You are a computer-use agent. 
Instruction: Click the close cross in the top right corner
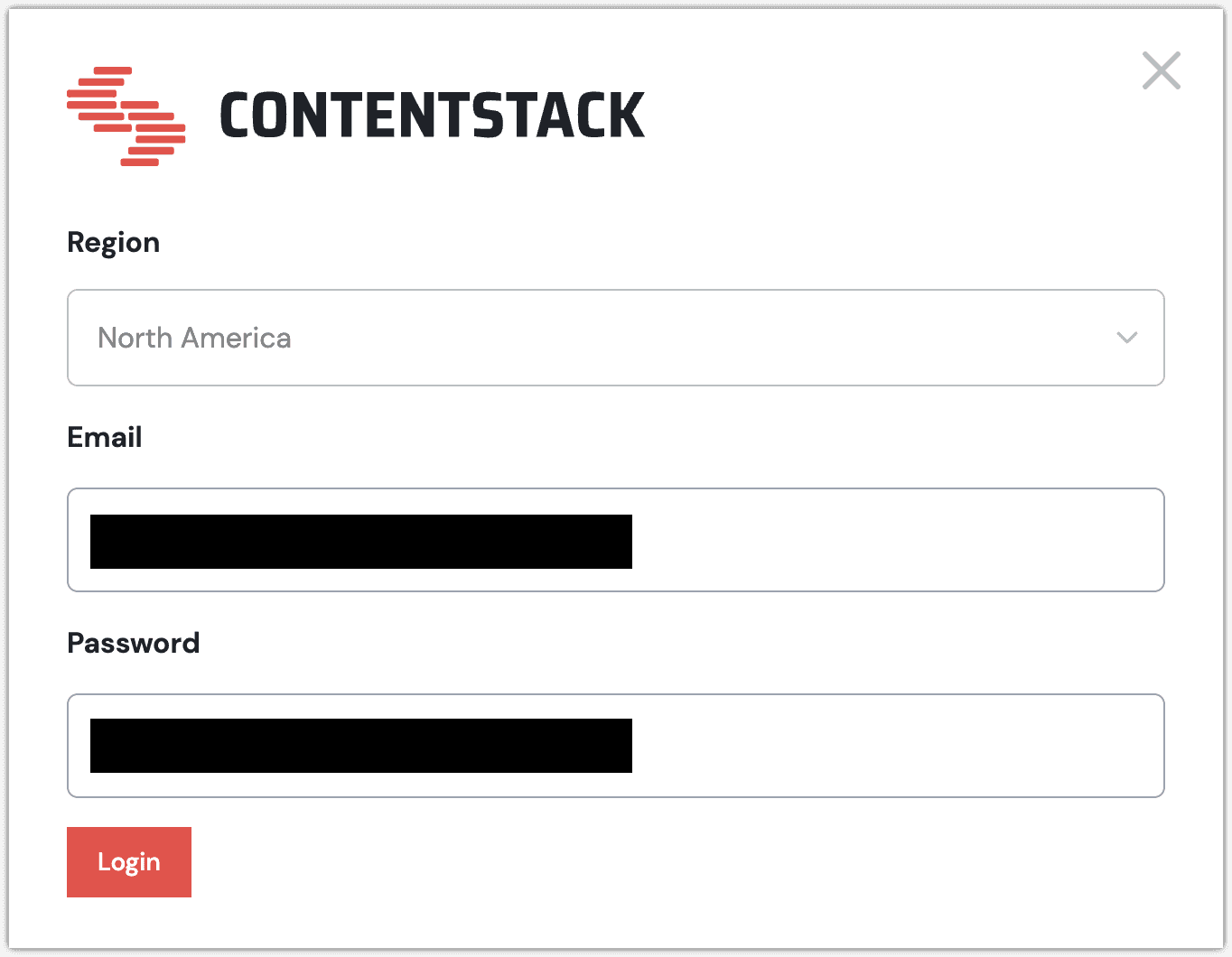pos(1161,71)
